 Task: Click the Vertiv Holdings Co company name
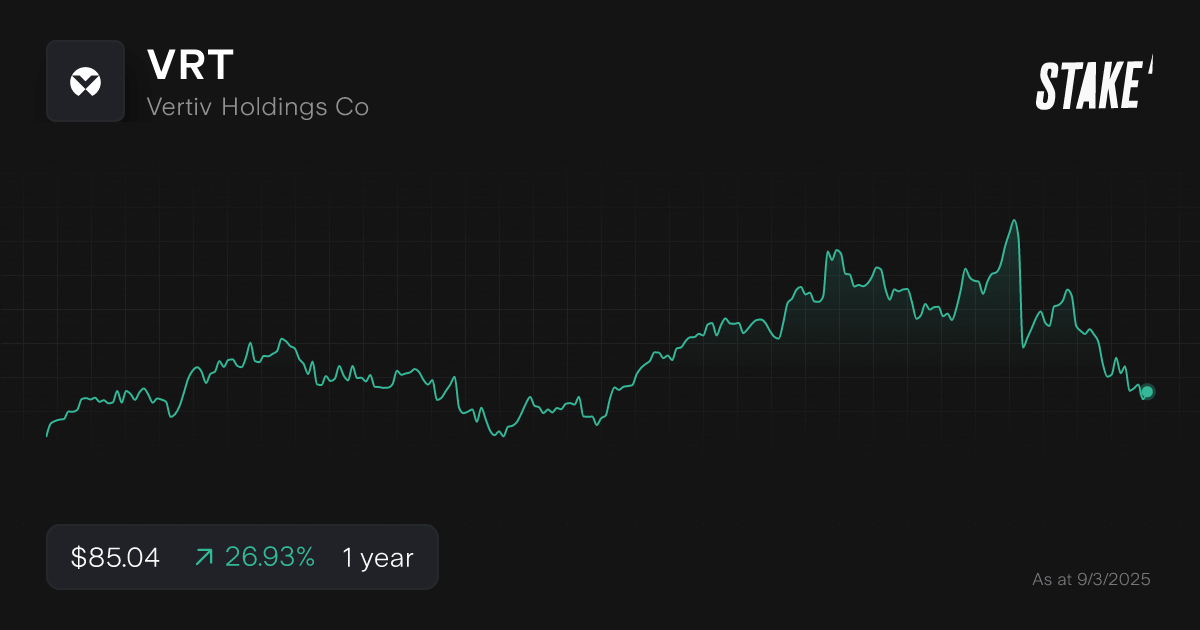(x=258, y=106)
